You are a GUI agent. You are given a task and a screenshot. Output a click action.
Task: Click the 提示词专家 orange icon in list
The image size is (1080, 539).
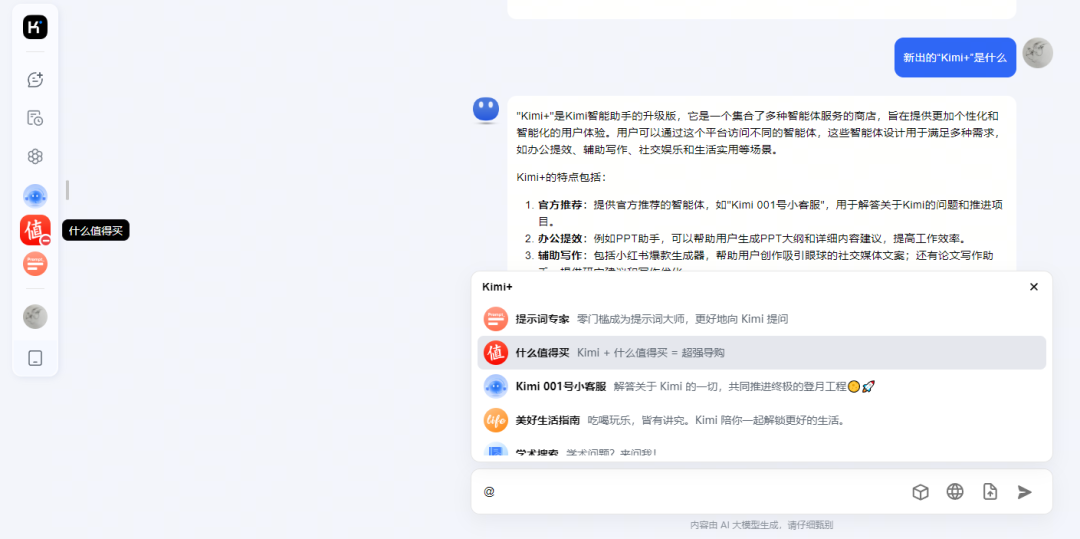point(495,319)
